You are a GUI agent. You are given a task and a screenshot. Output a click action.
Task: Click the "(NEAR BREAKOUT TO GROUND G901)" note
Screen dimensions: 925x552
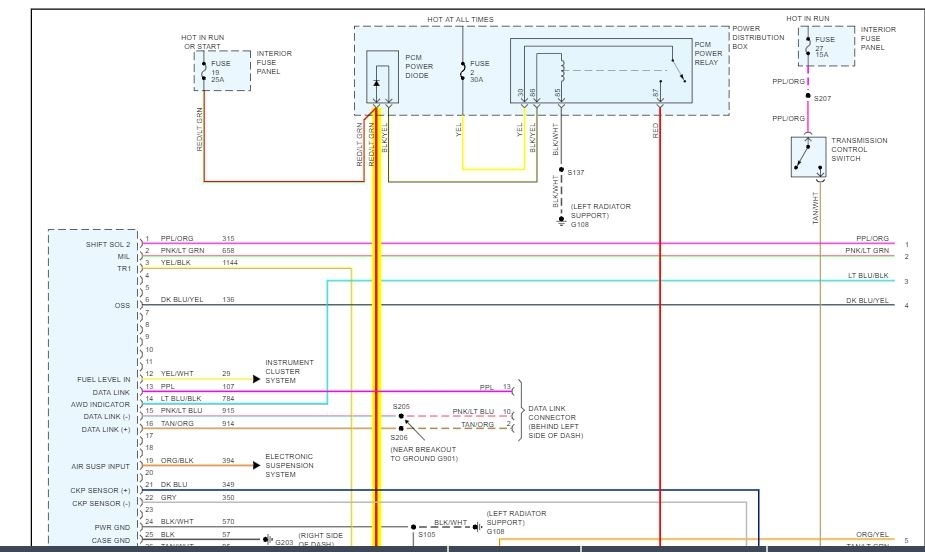[x=424, y=454]
